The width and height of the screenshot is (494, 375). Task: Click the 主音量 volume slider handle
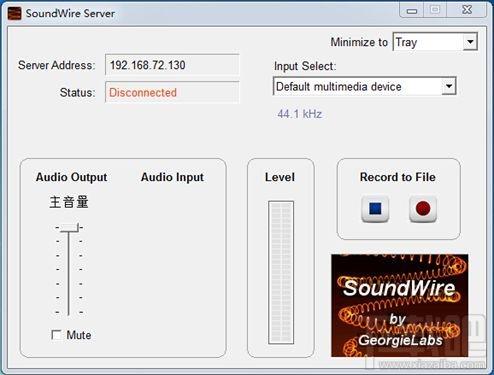69,228
